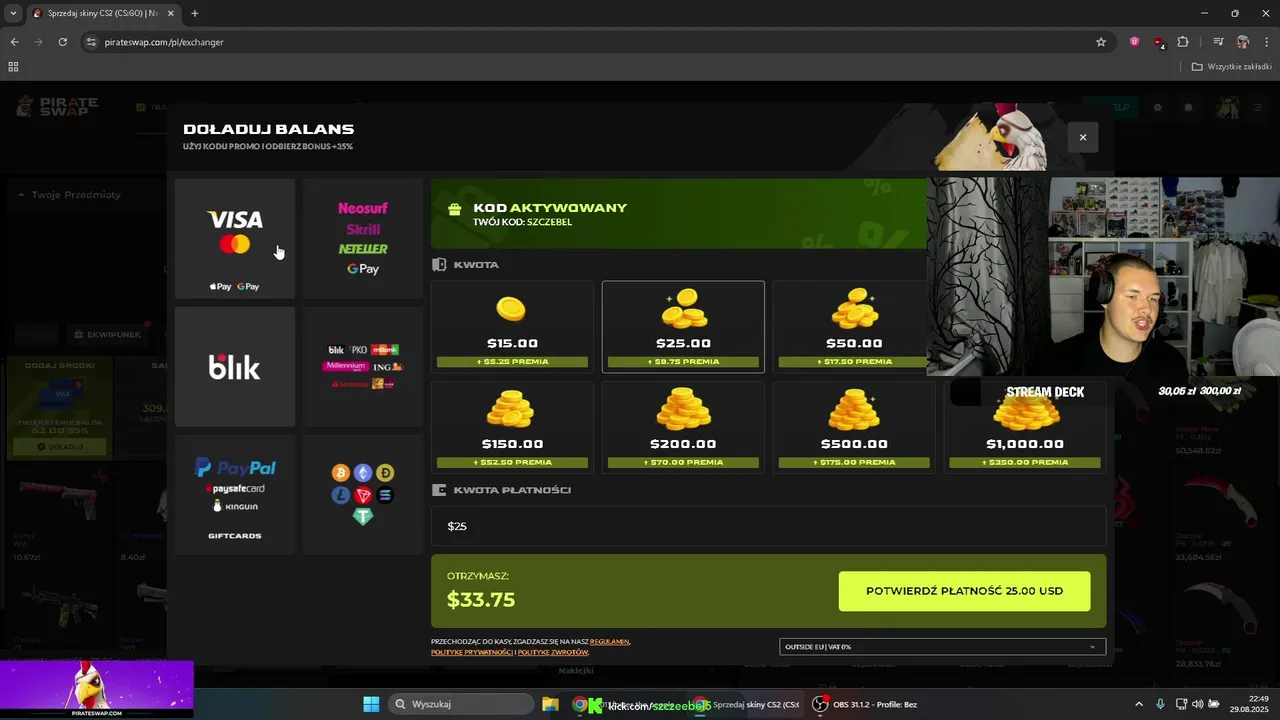Open the Outside EU VAT dropdown
The width and height of the screenshot is (1280, 720).
942,647
